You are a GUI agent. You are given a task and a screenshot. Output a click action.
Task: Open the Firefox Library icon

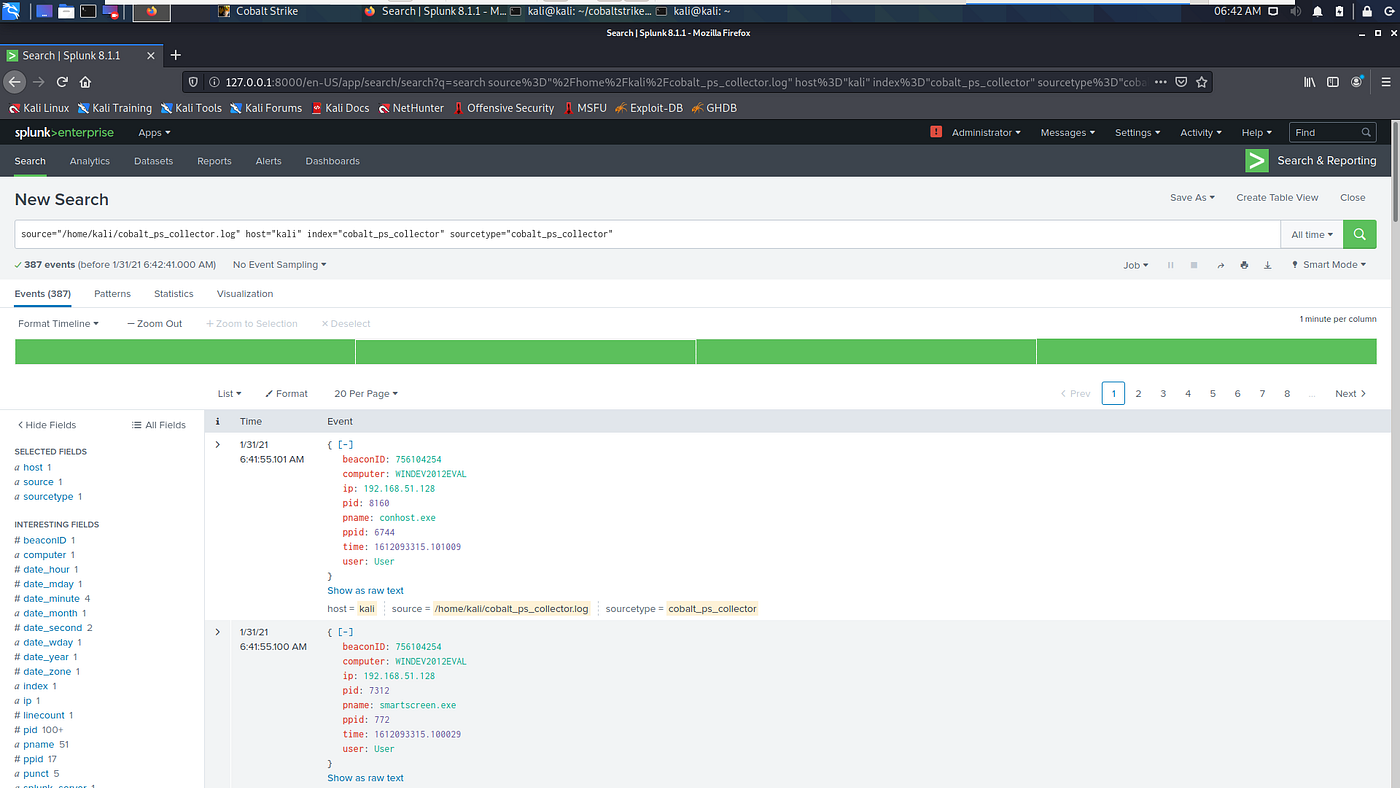[x=1309, y=82]
